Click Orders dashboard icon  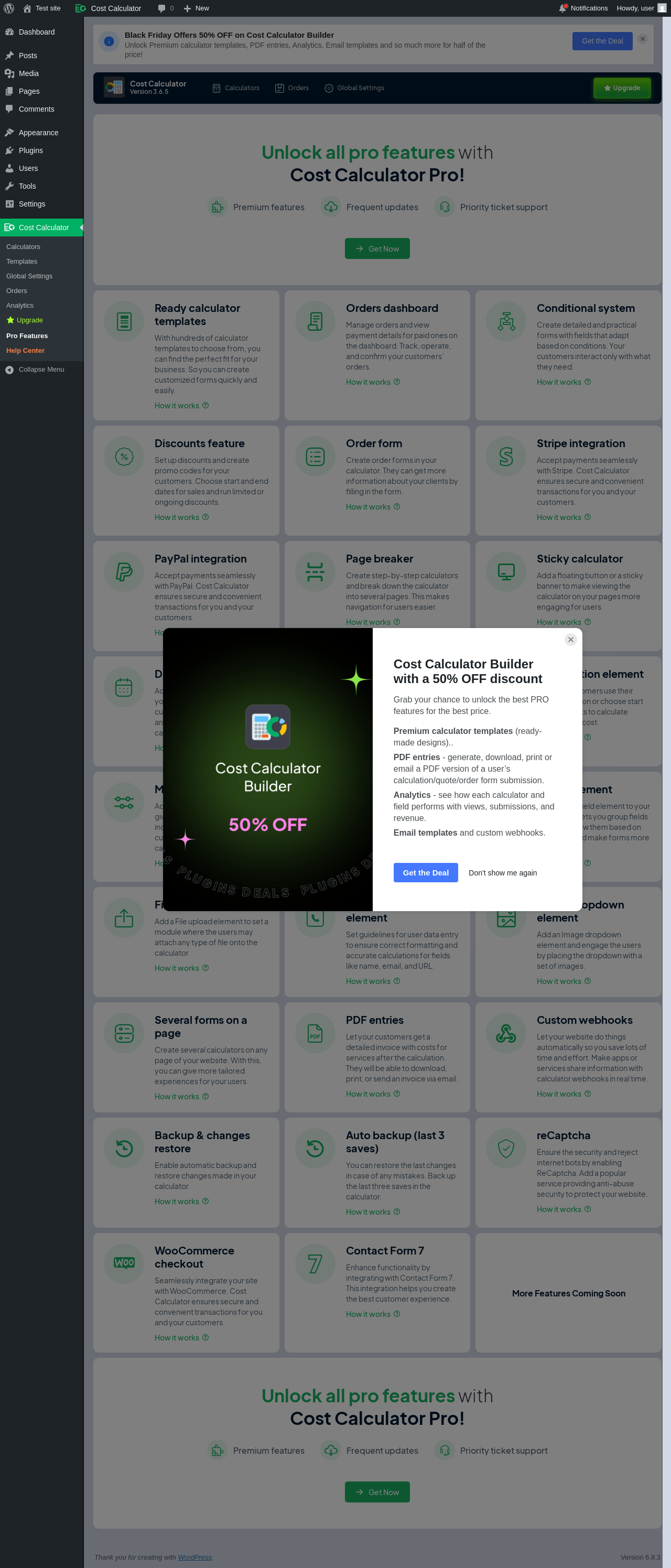pos(316,321)
